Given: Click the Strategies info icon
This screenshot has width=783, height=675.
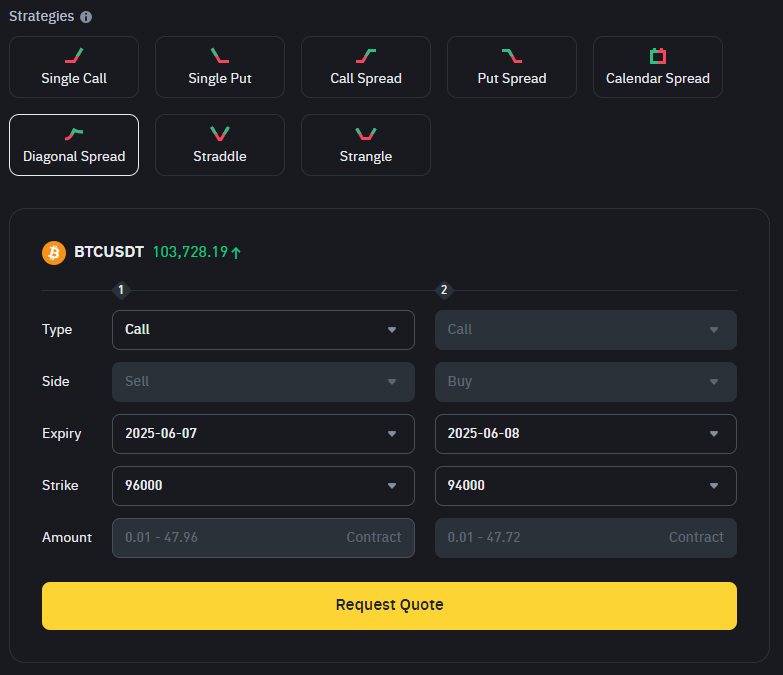Looking at the screenshot, I should [x=86, y=17].
